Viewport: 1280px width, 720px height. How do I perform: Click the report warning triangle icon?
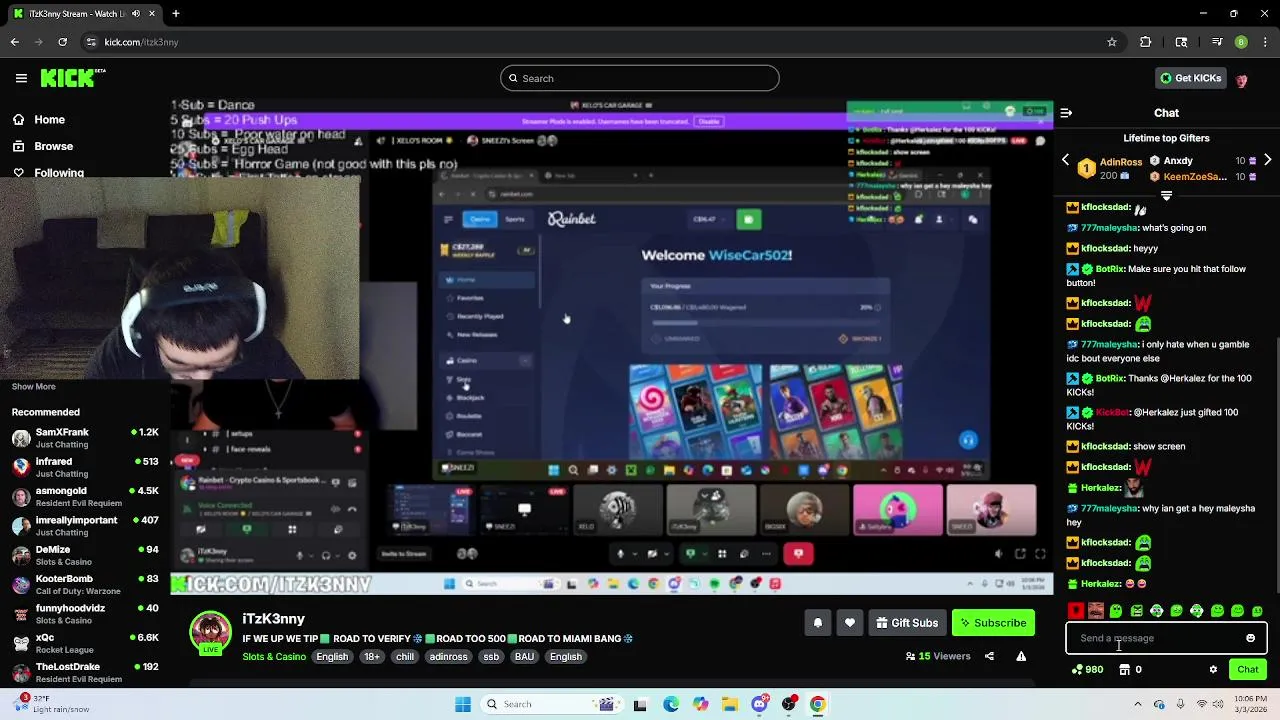pyautogui.click(x=1021, y=656)
